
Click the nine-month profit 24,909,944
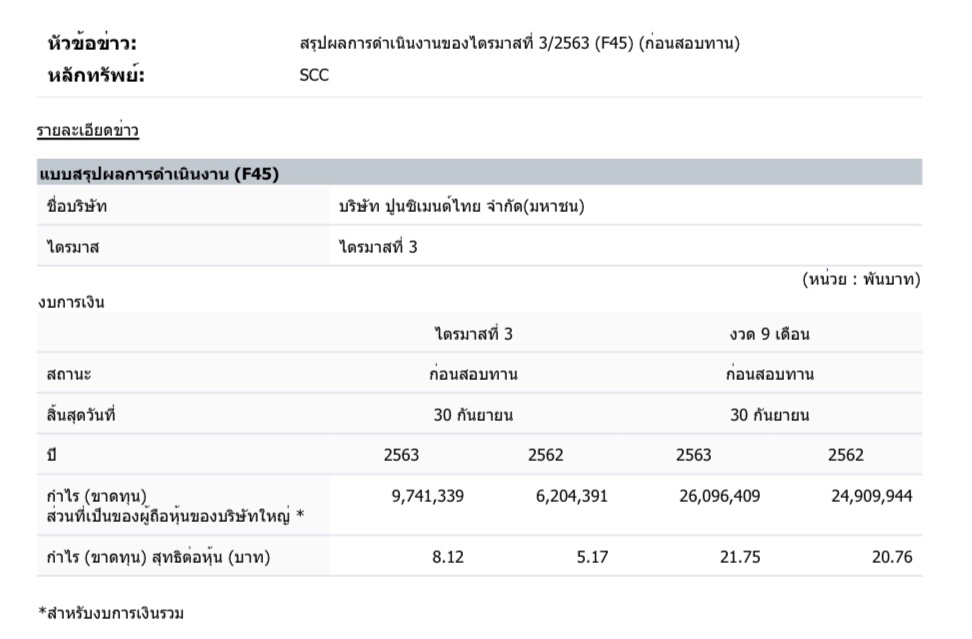pyautogui.click(x=871, y=496)
